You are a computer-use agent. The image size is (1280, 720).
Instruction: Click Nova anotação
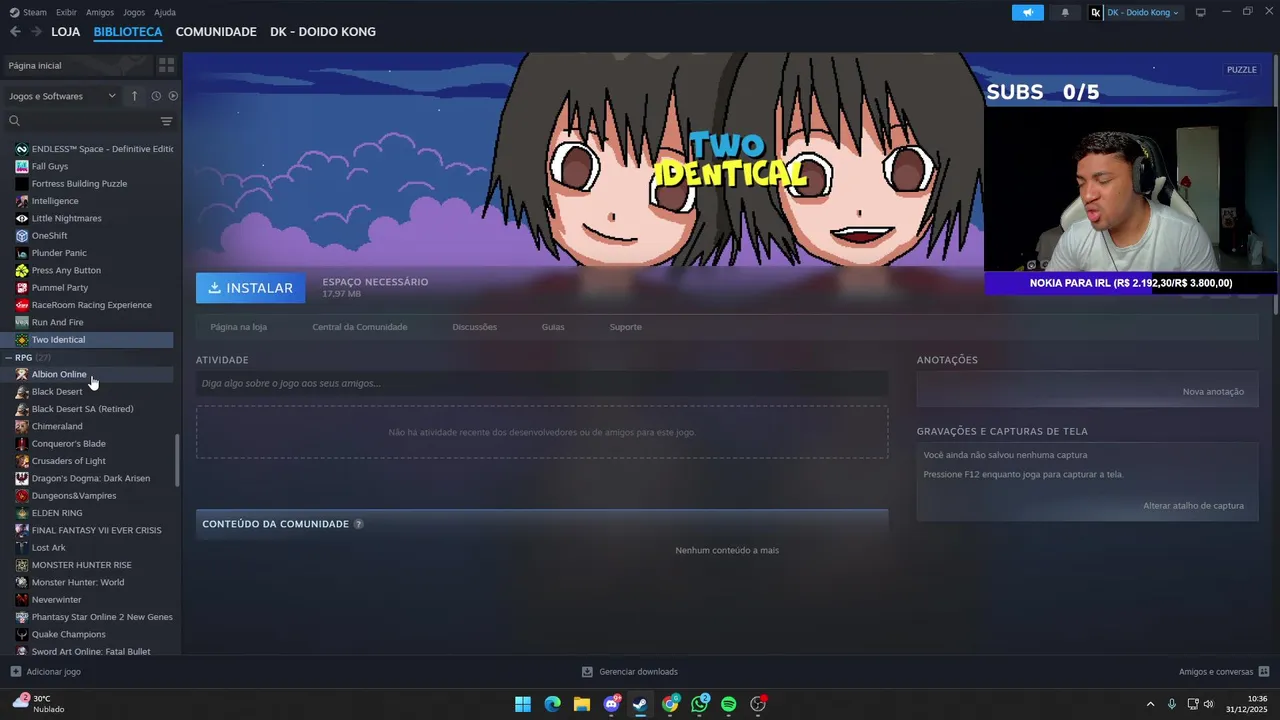click(1213, 392)
